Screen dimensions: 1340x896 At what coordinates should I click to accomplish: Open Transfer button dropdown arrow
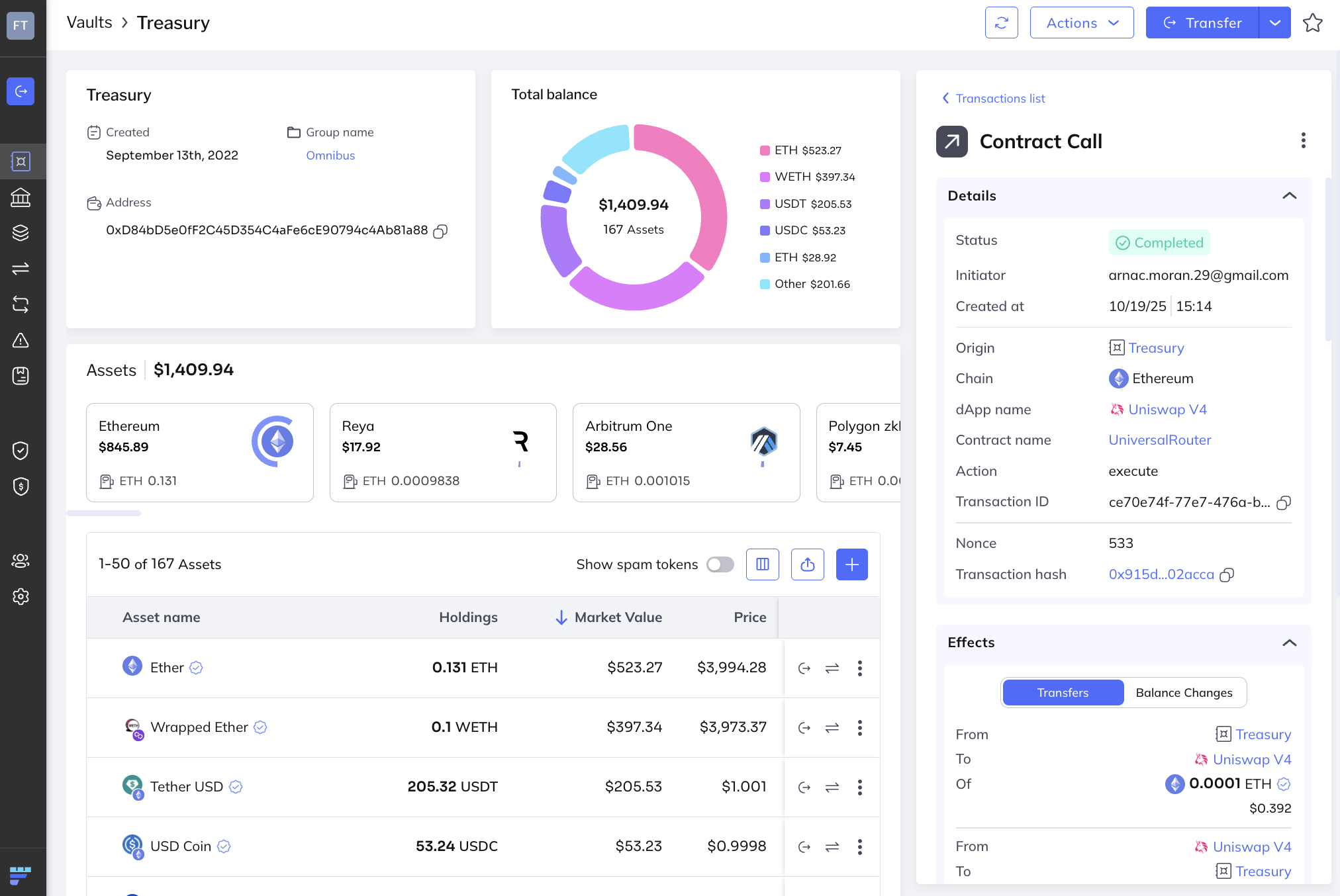click(x=1274, y=23)
